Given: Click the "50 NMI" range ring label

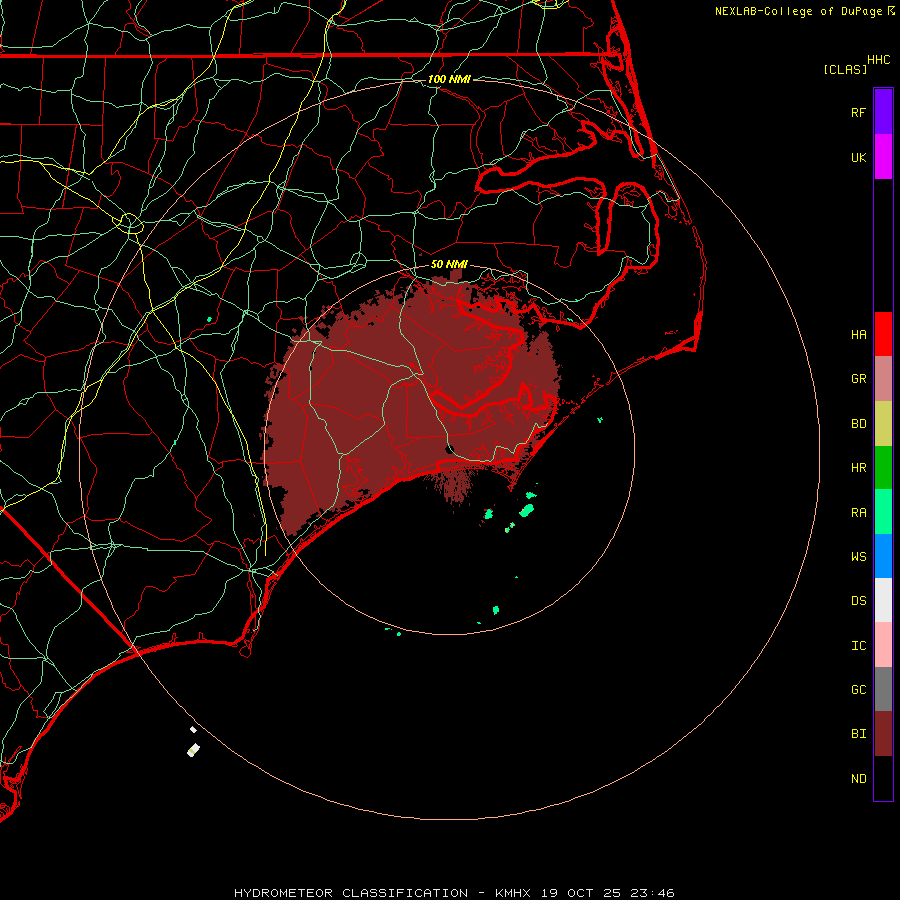Looking at the screenshot, I should click(449, 264).
